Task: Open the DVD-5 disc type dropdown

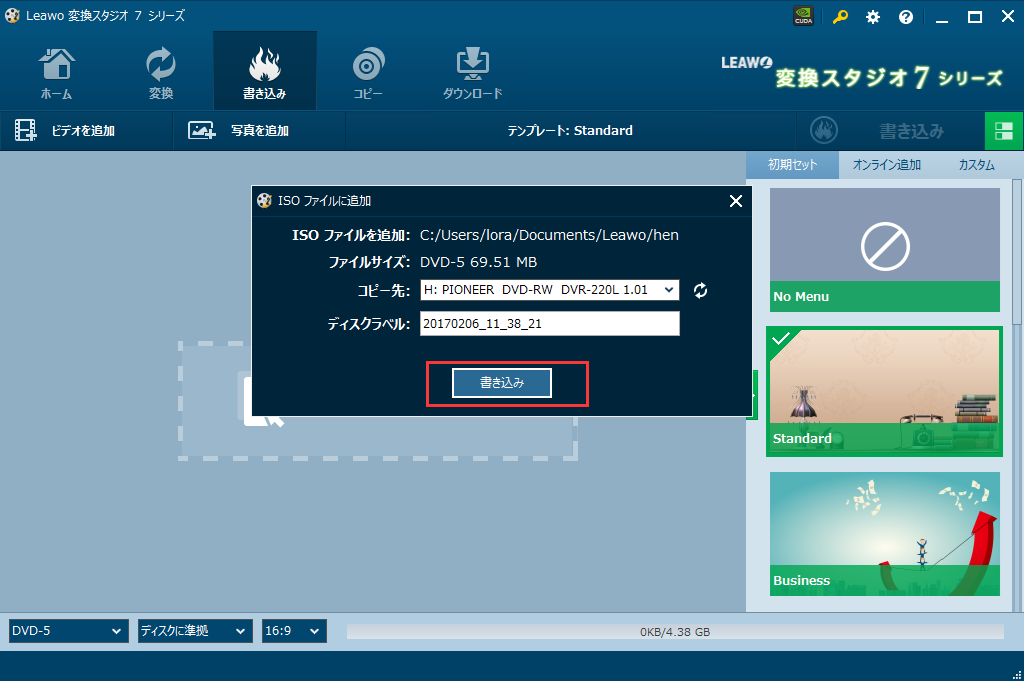Action: (x=68, y=631)
